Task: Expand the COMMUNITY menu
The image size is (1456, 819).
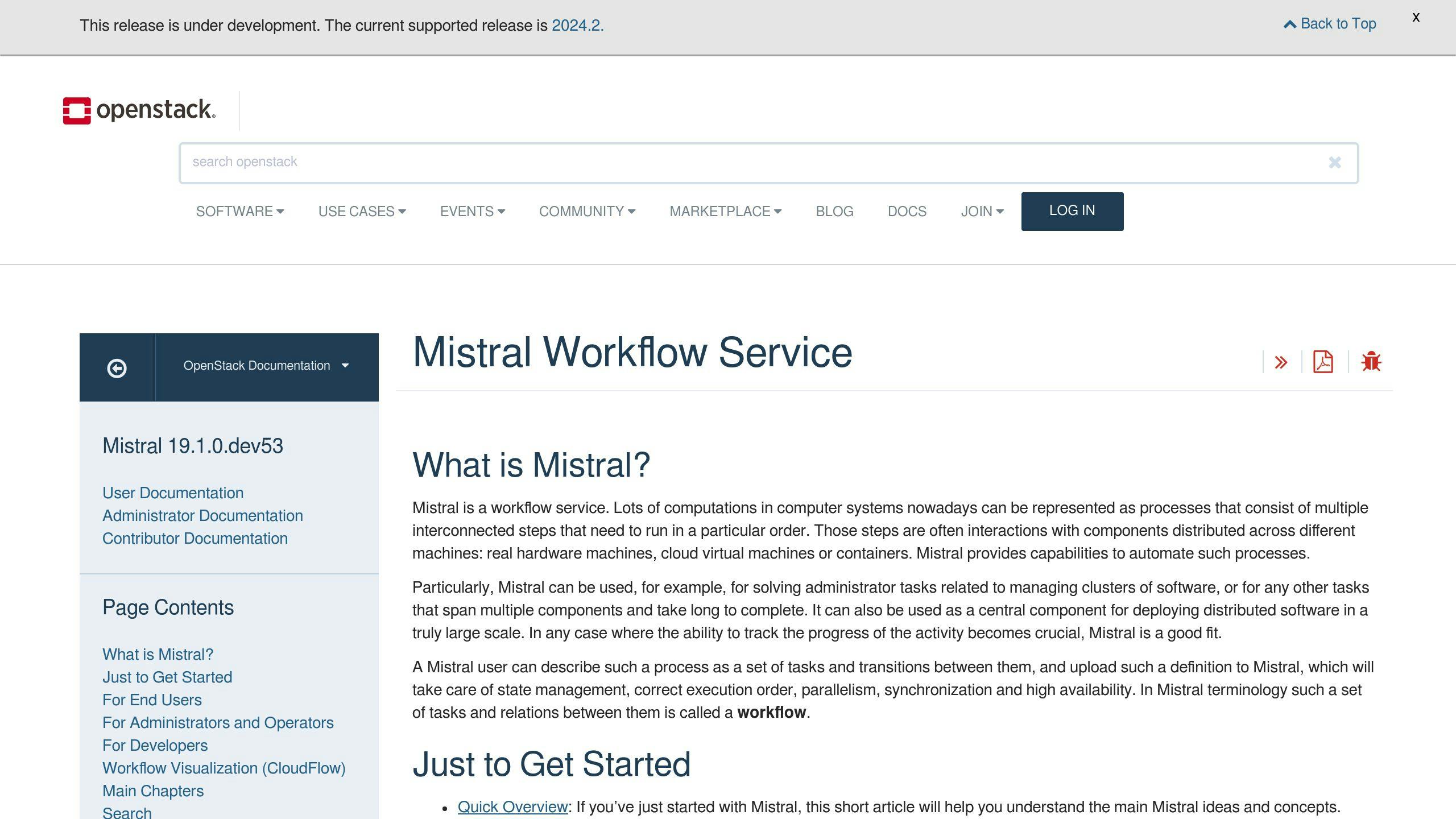Action: [586, 211]
